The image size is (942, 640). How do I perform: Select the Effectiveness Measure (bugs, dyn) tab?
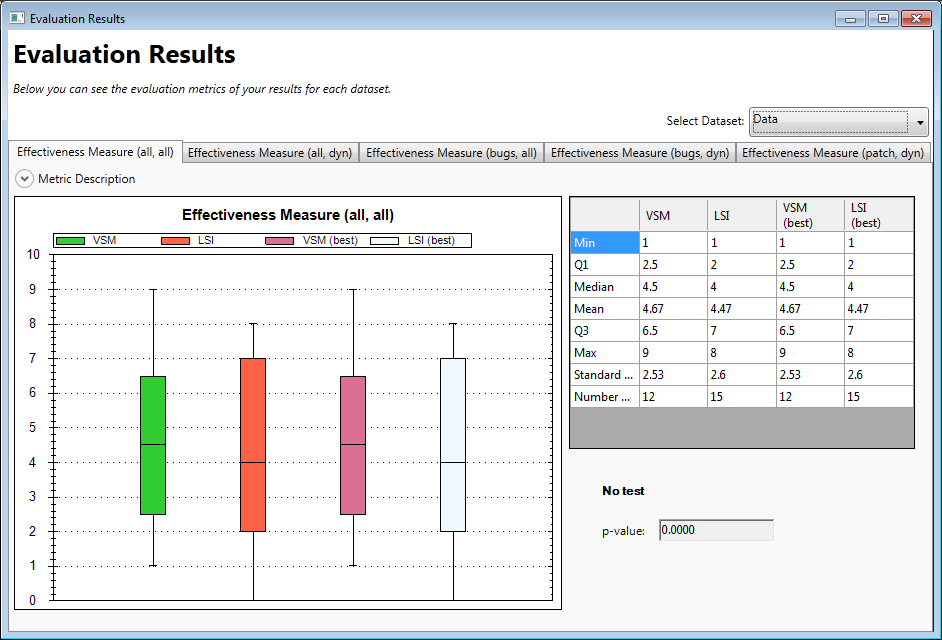pos(639,153)
